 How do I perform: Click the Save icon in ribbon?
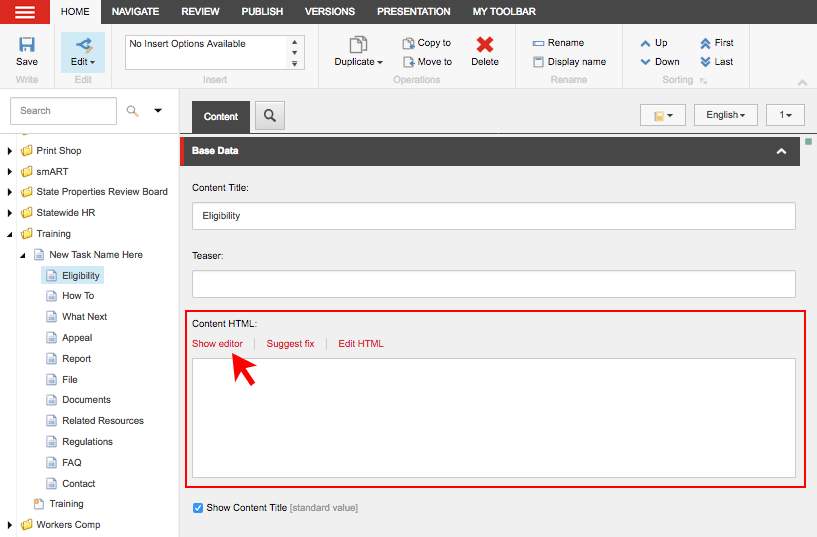coord(27,45)
